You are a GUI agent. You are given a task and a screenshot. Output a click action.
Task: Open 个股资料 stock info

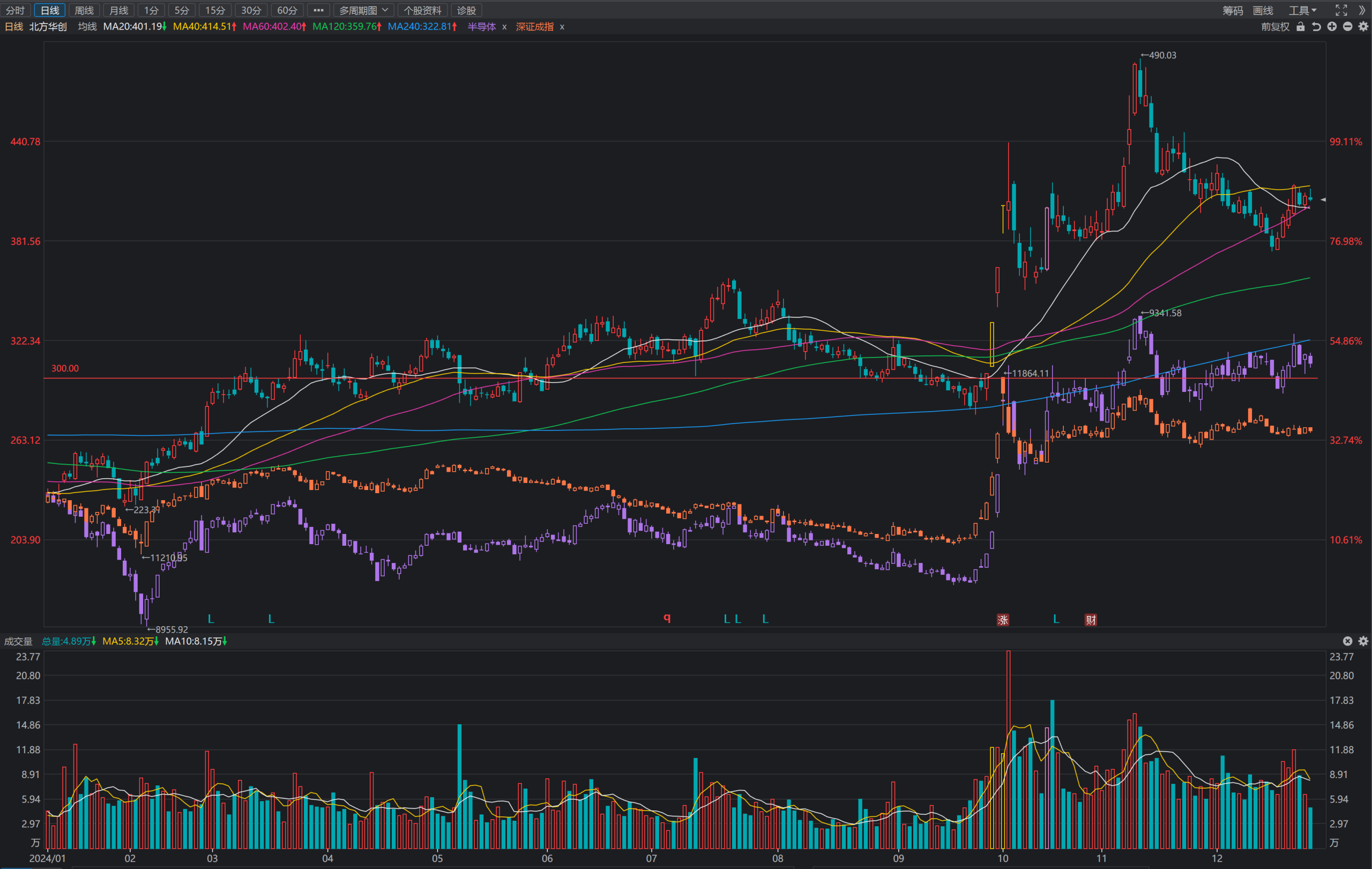(422, 10)
